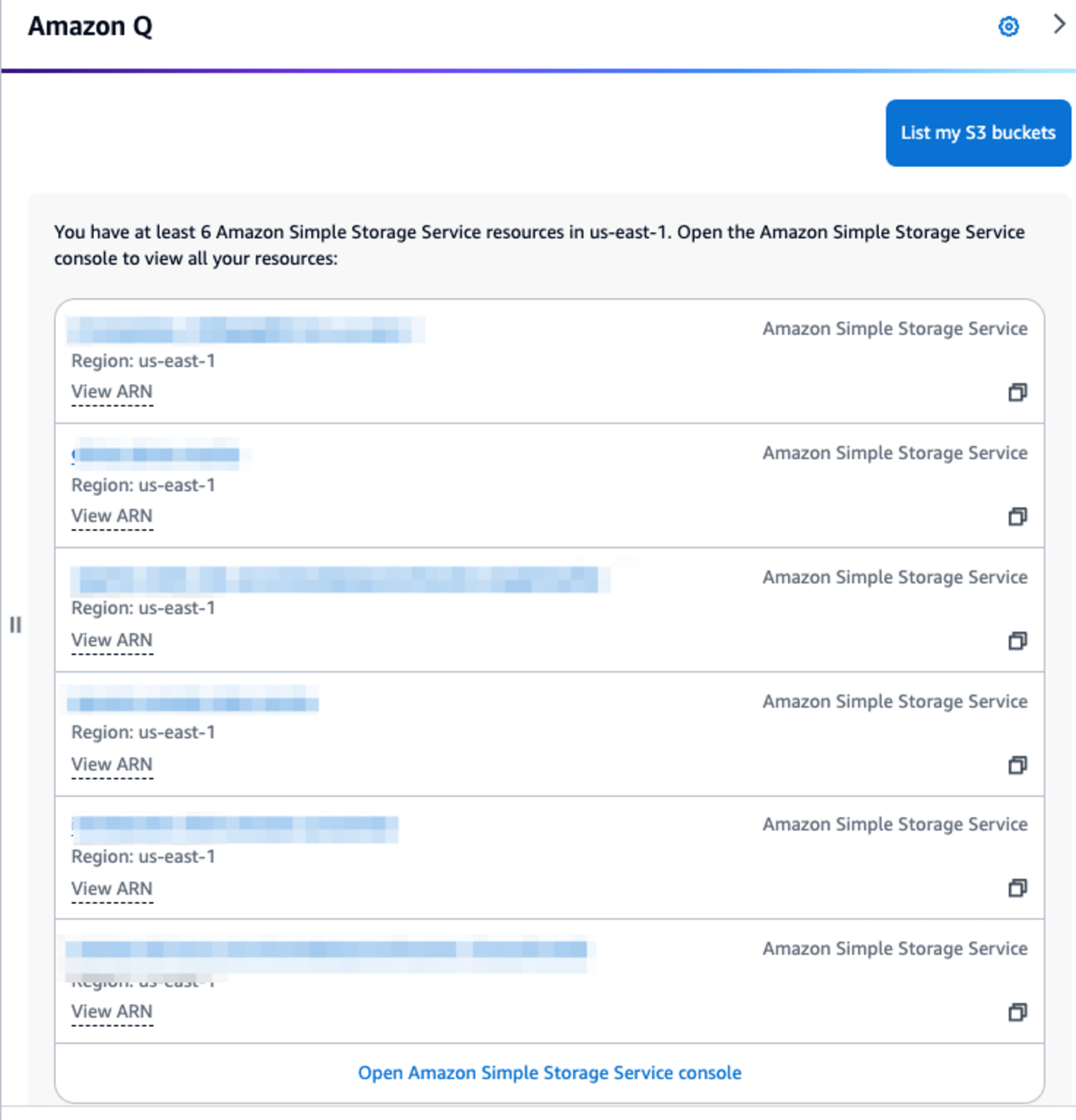Image resolution: width=1076 pixels, height=1120 pixels.
Task: Click 'Region: us-east-1' in the fifth bucket row
Action: (143, 857)
